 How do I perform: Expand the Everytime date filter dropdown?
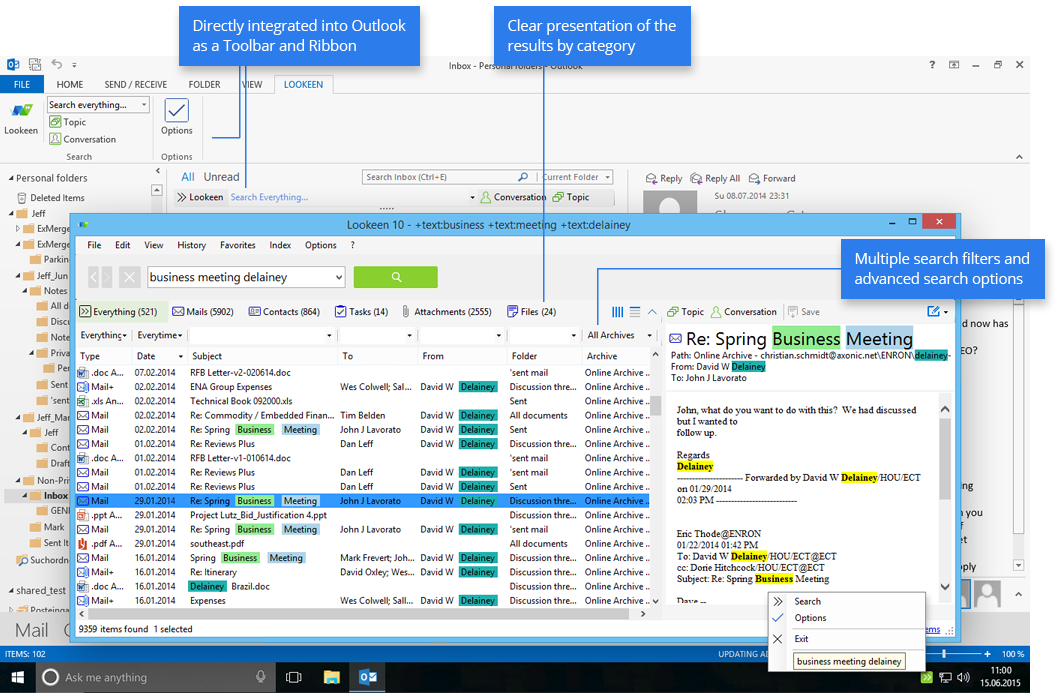click(x=160, y=336)
